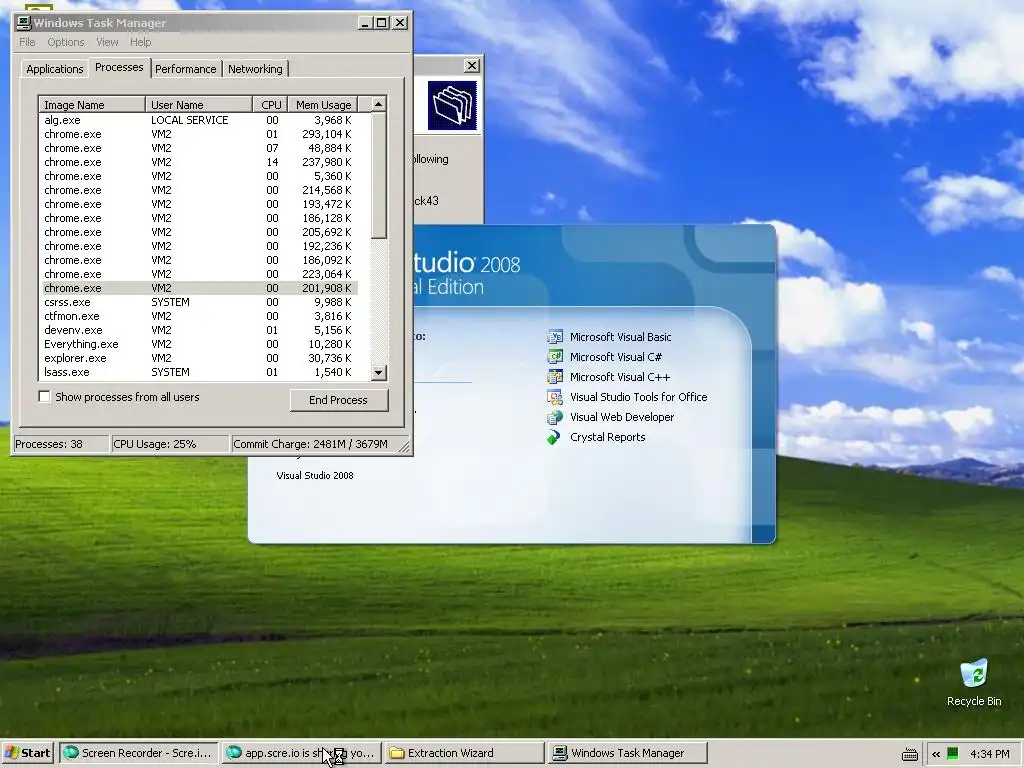The width and height of the screenshot is (1024, 768).
Task: Click the Microsoft Visual Basic label
Action: click(x=620, y=337)
